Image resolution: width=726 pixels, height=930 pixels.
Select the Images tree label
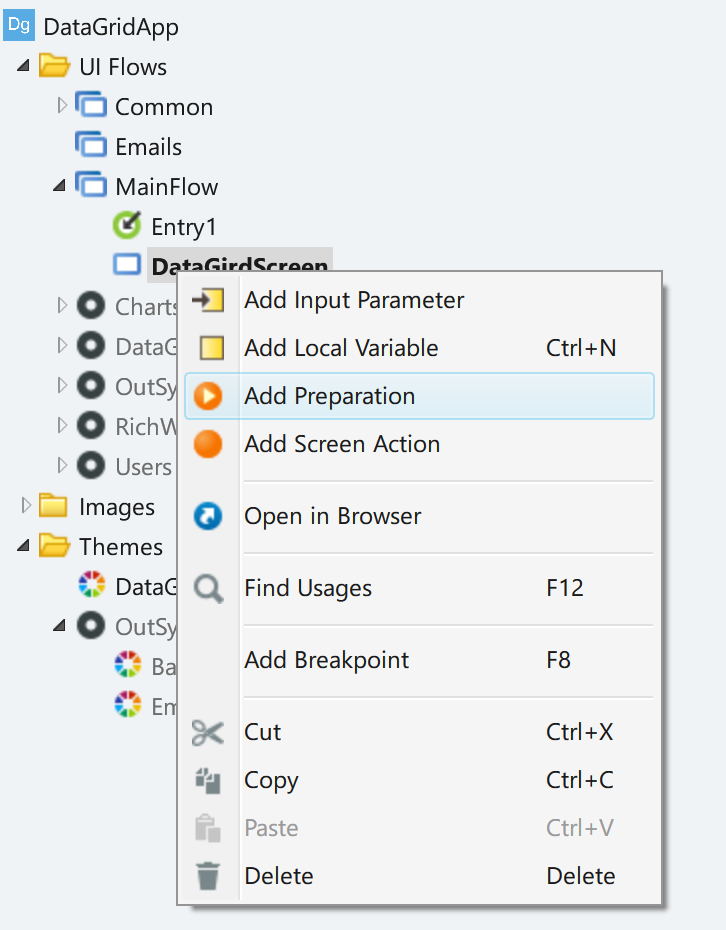(x=117, y=508)
